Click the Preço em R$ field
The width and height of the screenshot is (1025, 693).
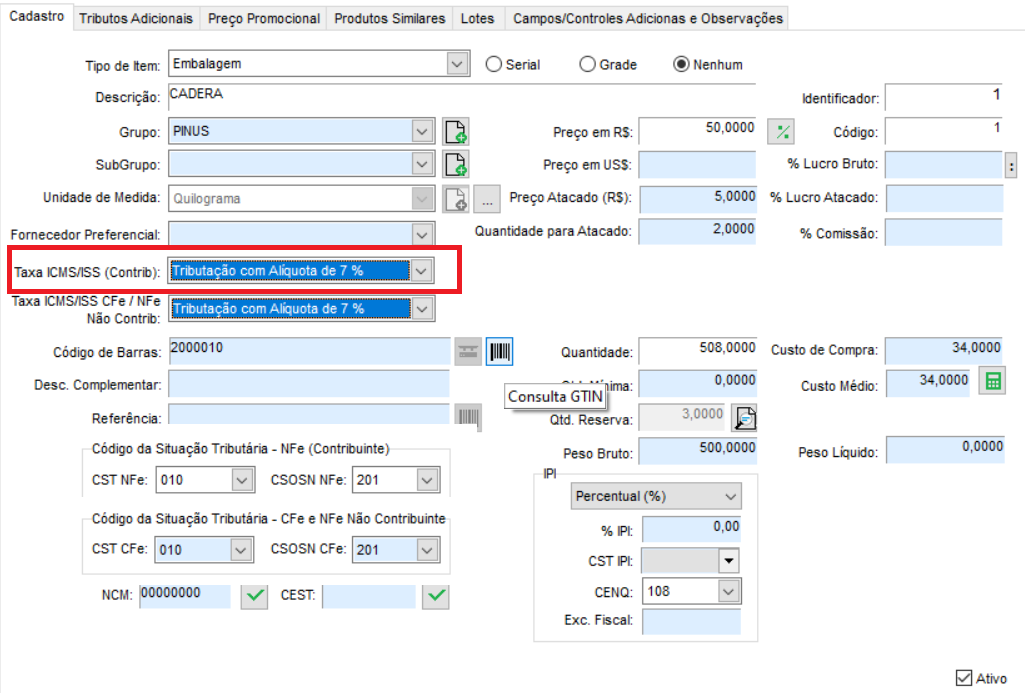(x=697, y=131)
